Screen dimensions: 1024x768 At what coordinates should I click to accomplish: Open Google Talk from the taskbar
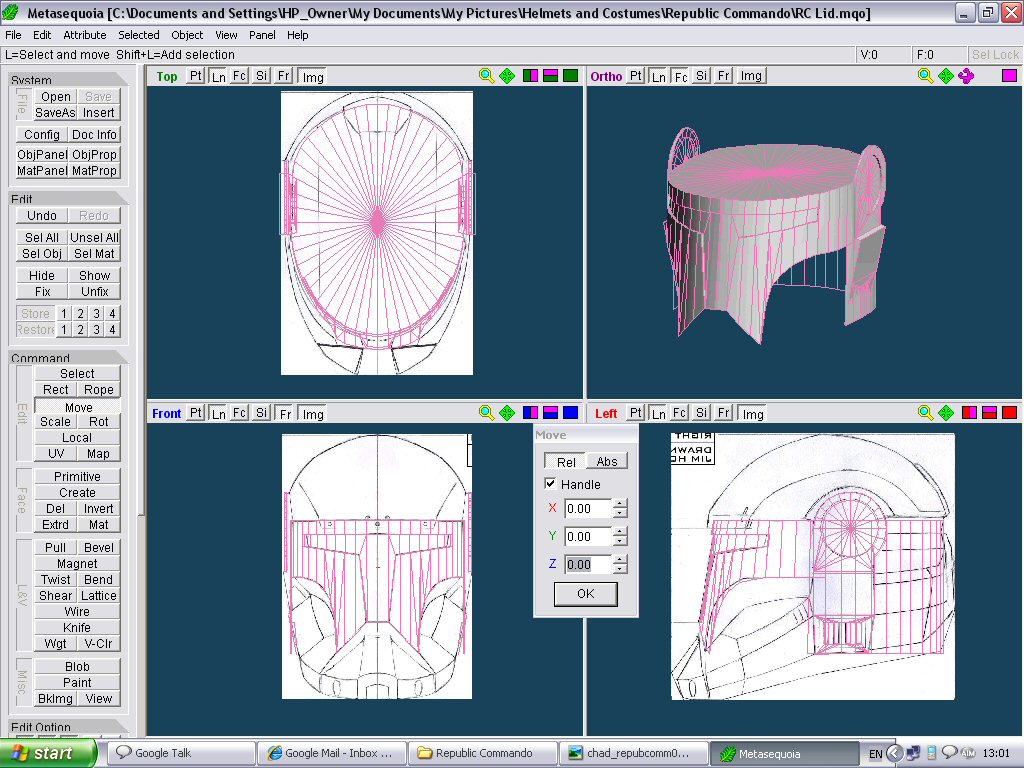pos(180,753)
